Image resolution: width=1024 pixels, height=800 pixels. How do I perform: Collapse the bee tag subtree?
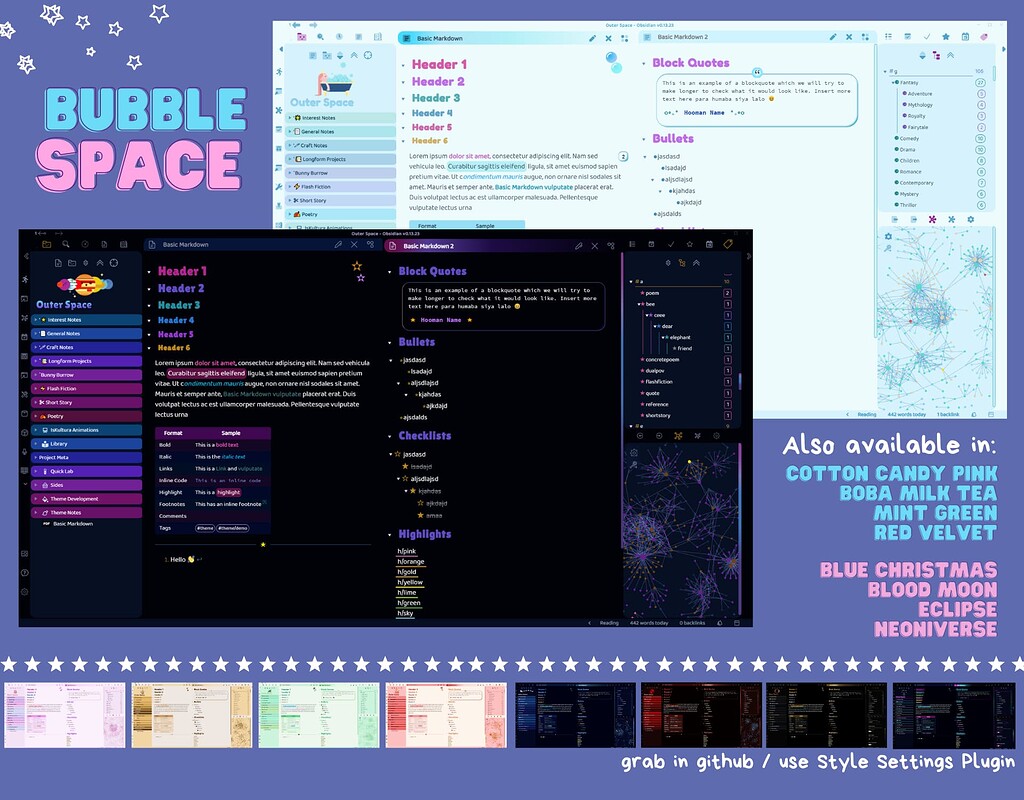pos(638,304)
